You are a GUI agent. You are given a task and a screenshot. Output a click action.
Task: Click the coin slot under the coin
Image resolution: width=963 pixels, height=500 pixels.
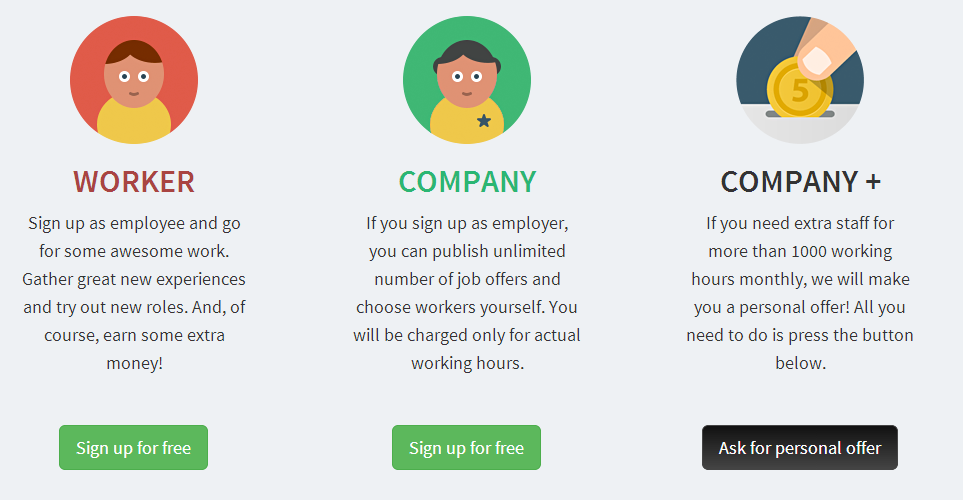click(x=800, y=114)
